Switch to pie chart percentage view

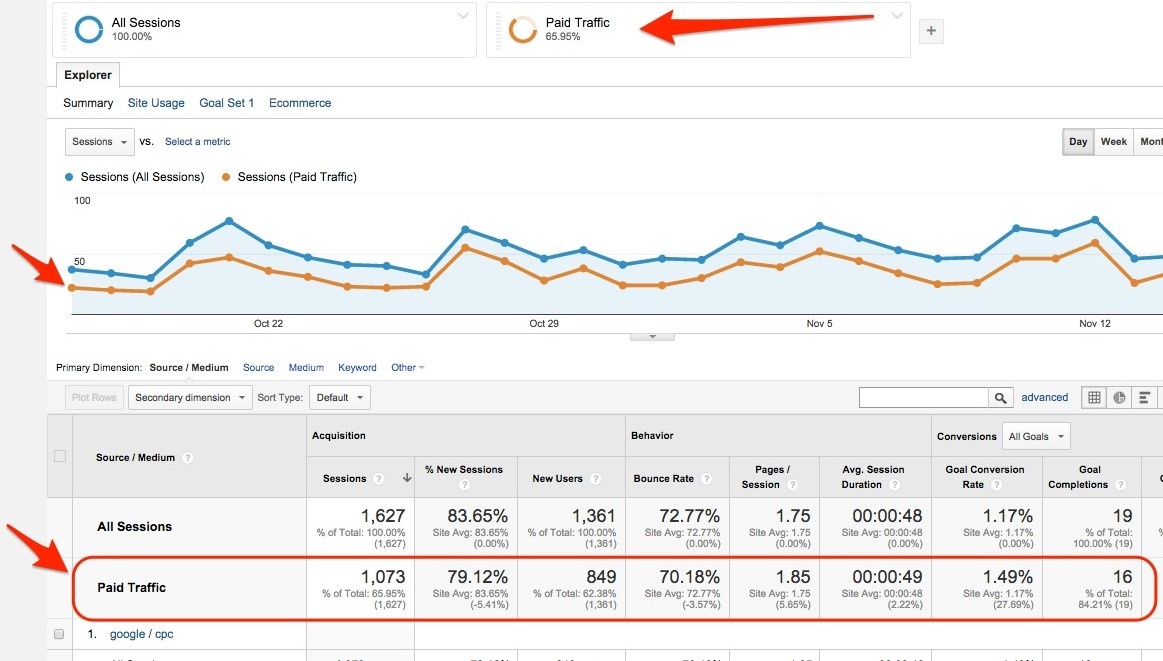coord(1119,398)
